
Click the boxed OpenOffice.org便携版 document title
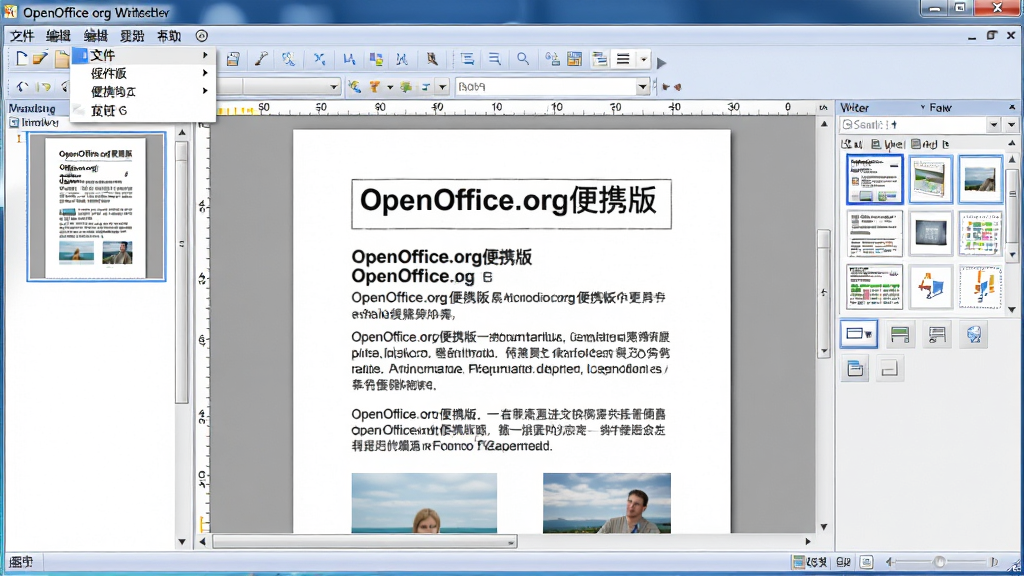(511, 203)
